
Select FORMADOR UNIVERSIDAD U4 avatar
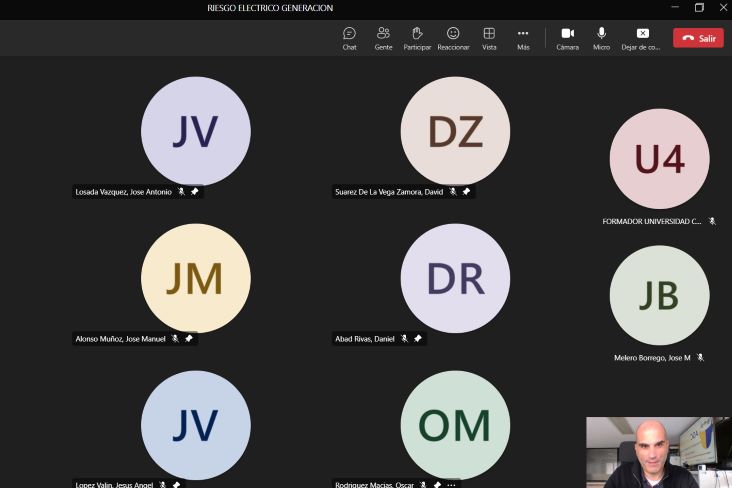(x=660, y=159)
